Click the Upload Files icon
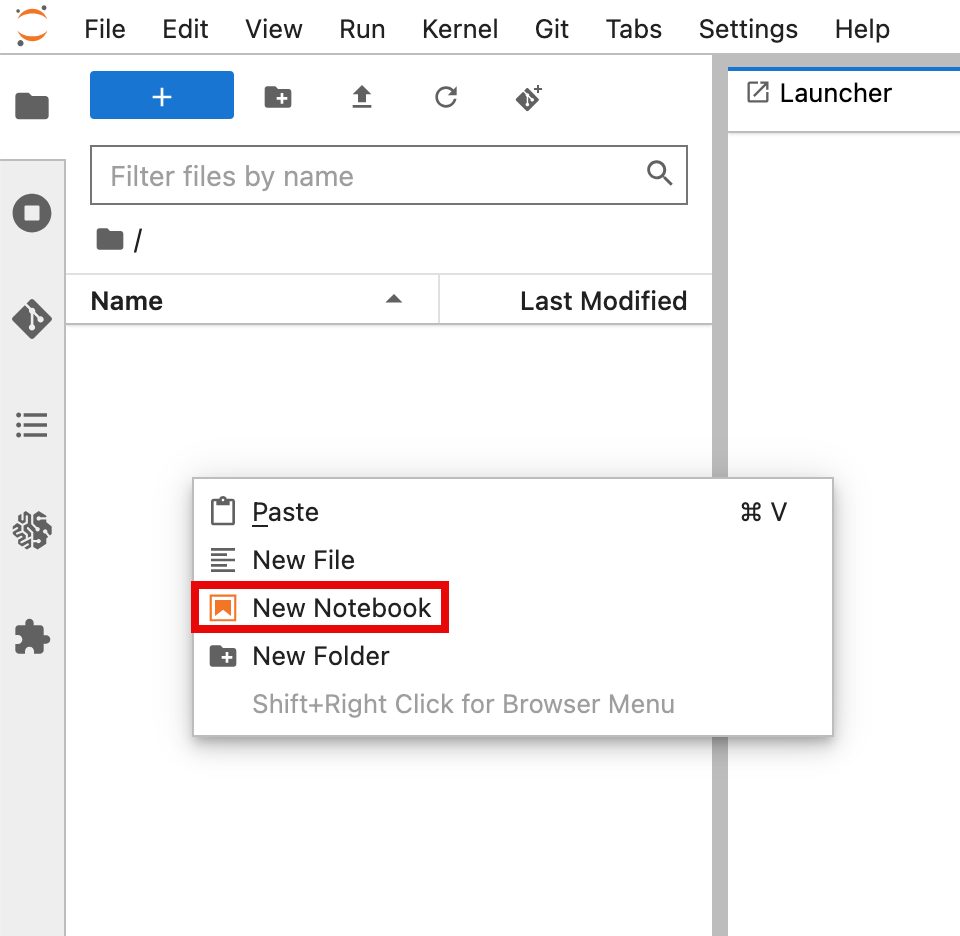Screen dimensions: 960x936 pyautogui.click(x=362, y=97)
